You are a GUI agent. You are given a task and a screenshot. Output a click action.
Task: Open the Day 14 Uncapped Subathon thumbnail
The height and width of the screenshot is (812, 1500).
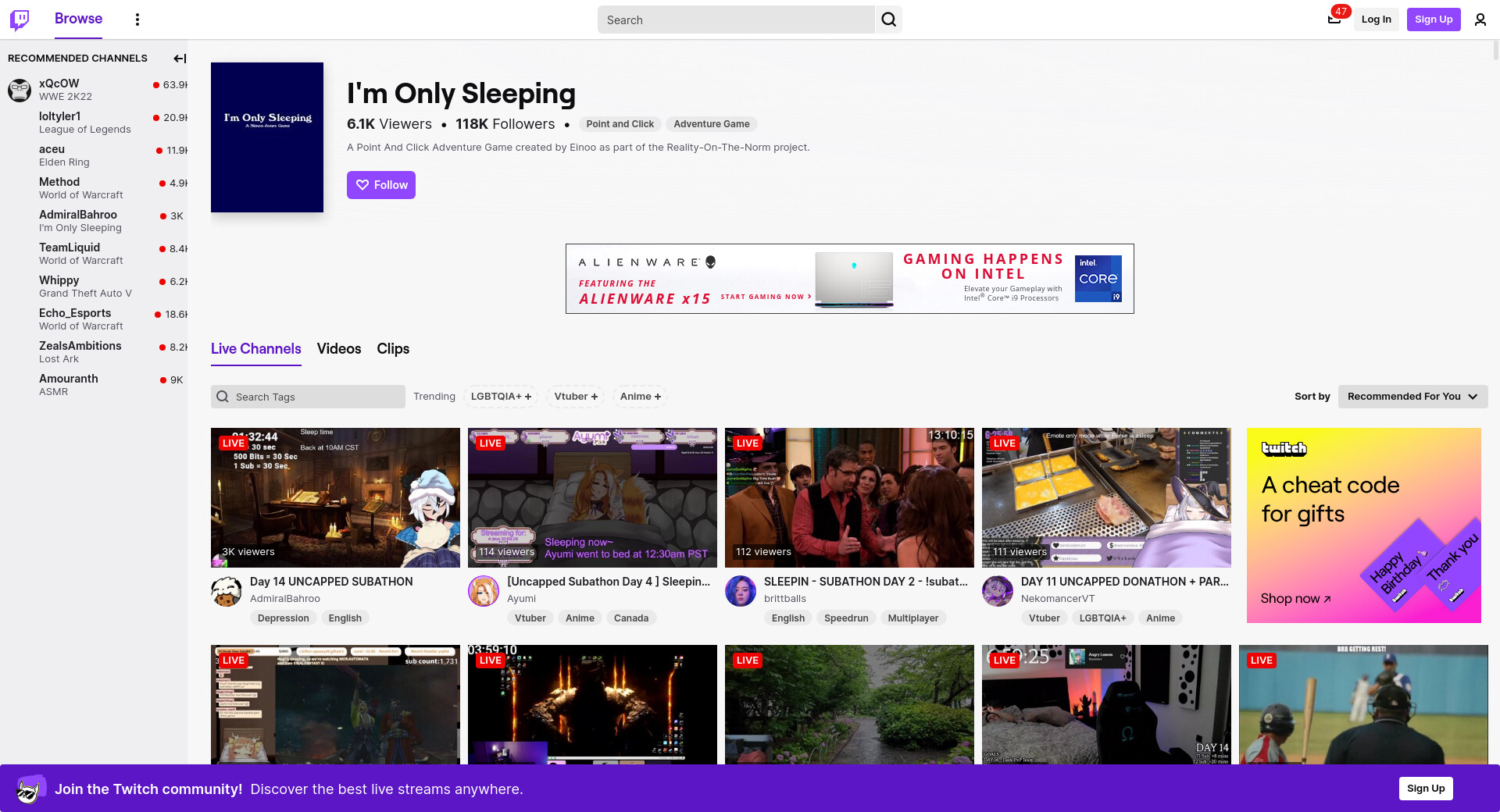pos(335,497)
